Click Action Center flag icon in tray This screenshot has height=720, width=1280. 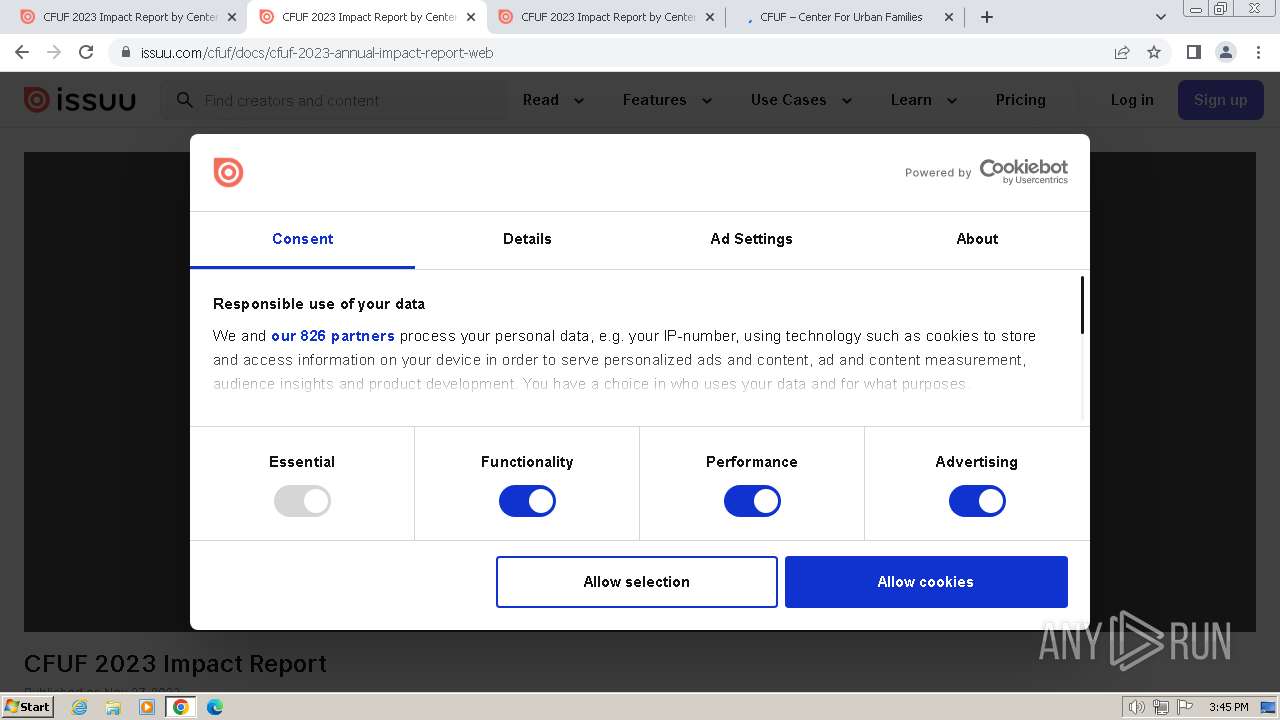[1185, 707]
